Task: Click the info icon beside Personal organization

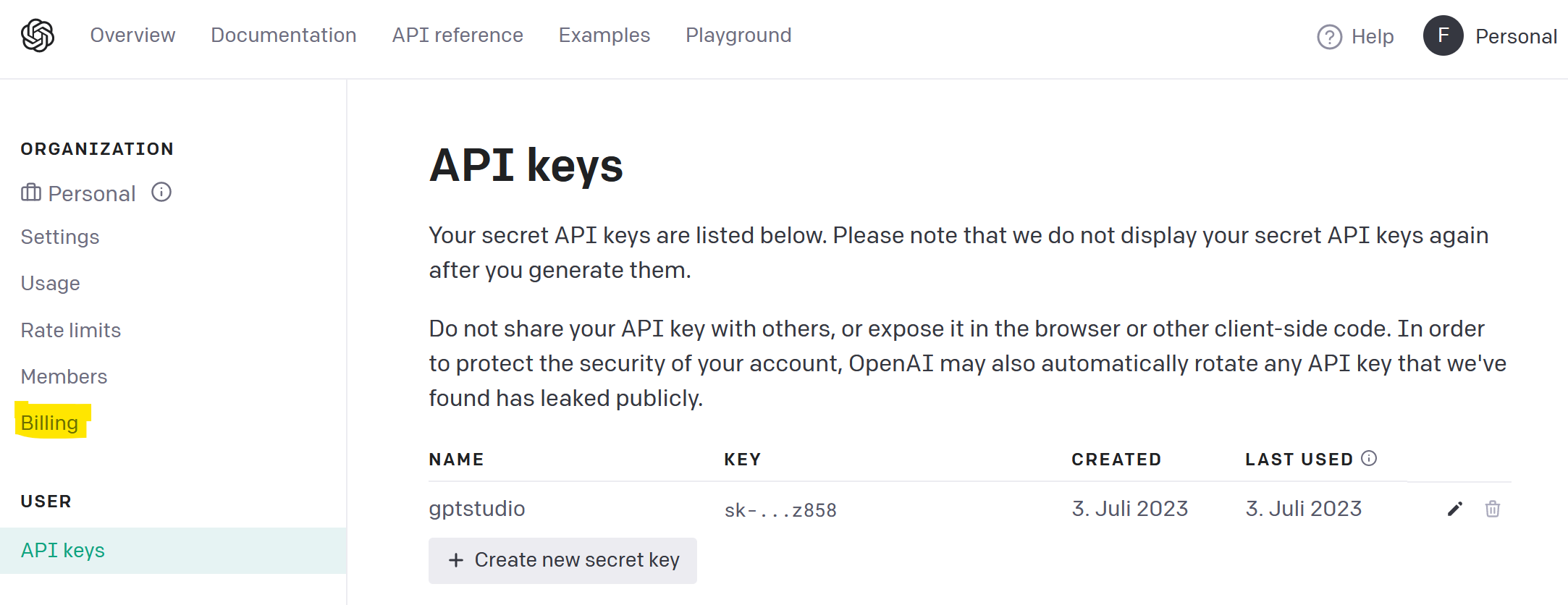Action: (x=161, y=192)
